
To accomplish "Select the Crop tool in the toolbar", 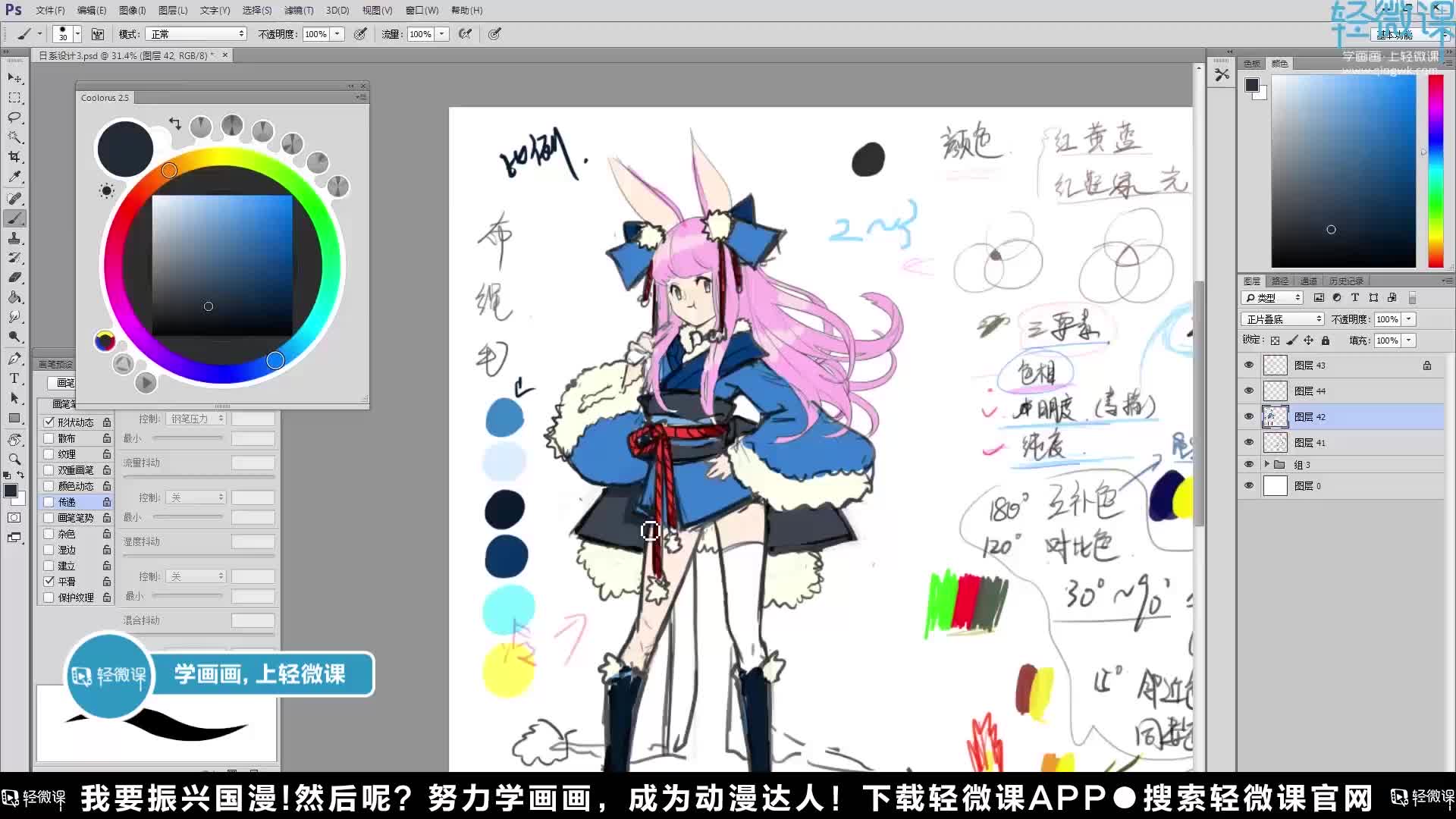I will pos(14,157).
